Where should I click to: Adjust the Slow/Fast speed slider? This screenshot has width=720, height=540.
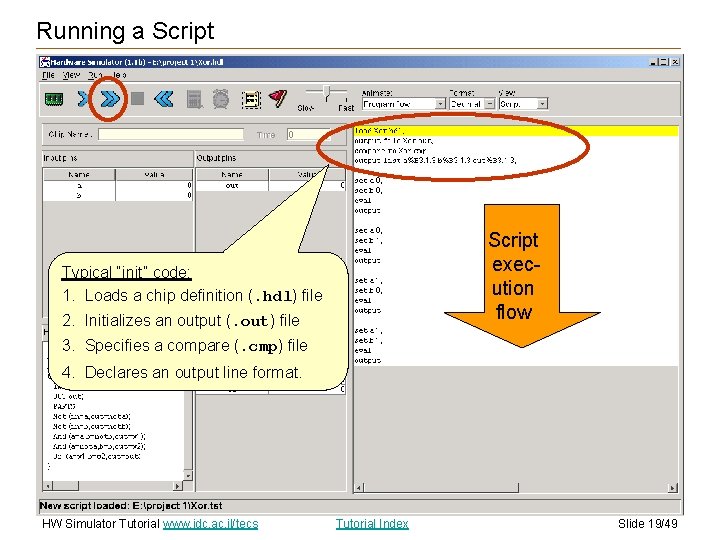(326, 93)
